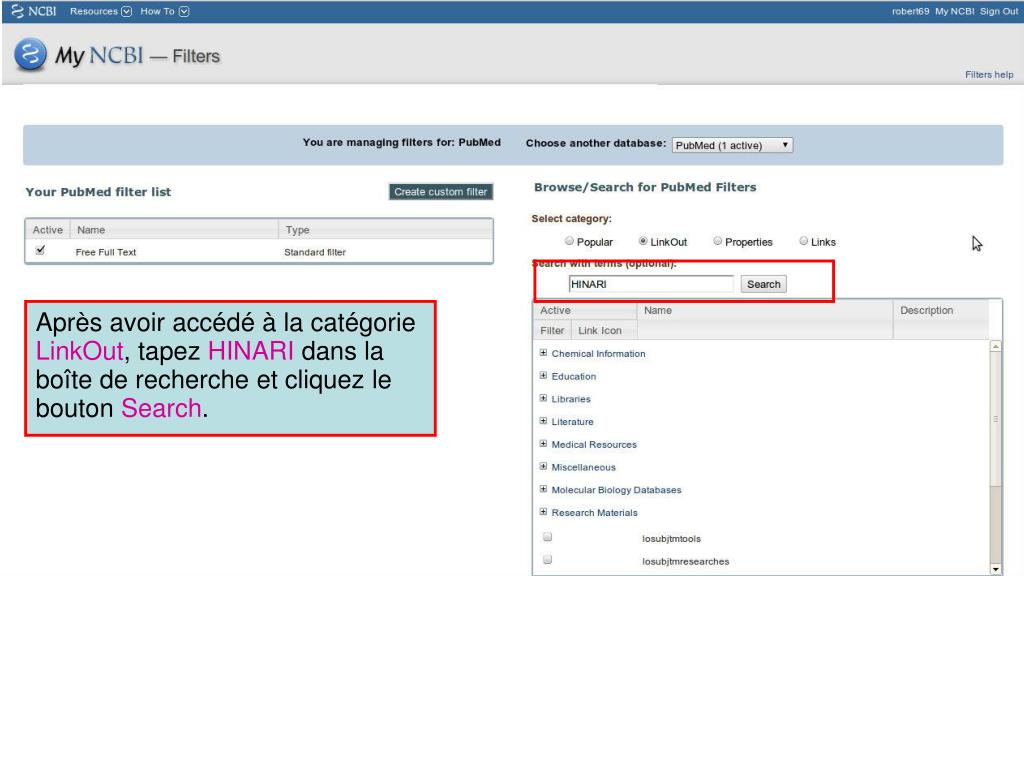Open Filters help link
The width and height of the screenshot is (1024, 768).
(989, 74)
